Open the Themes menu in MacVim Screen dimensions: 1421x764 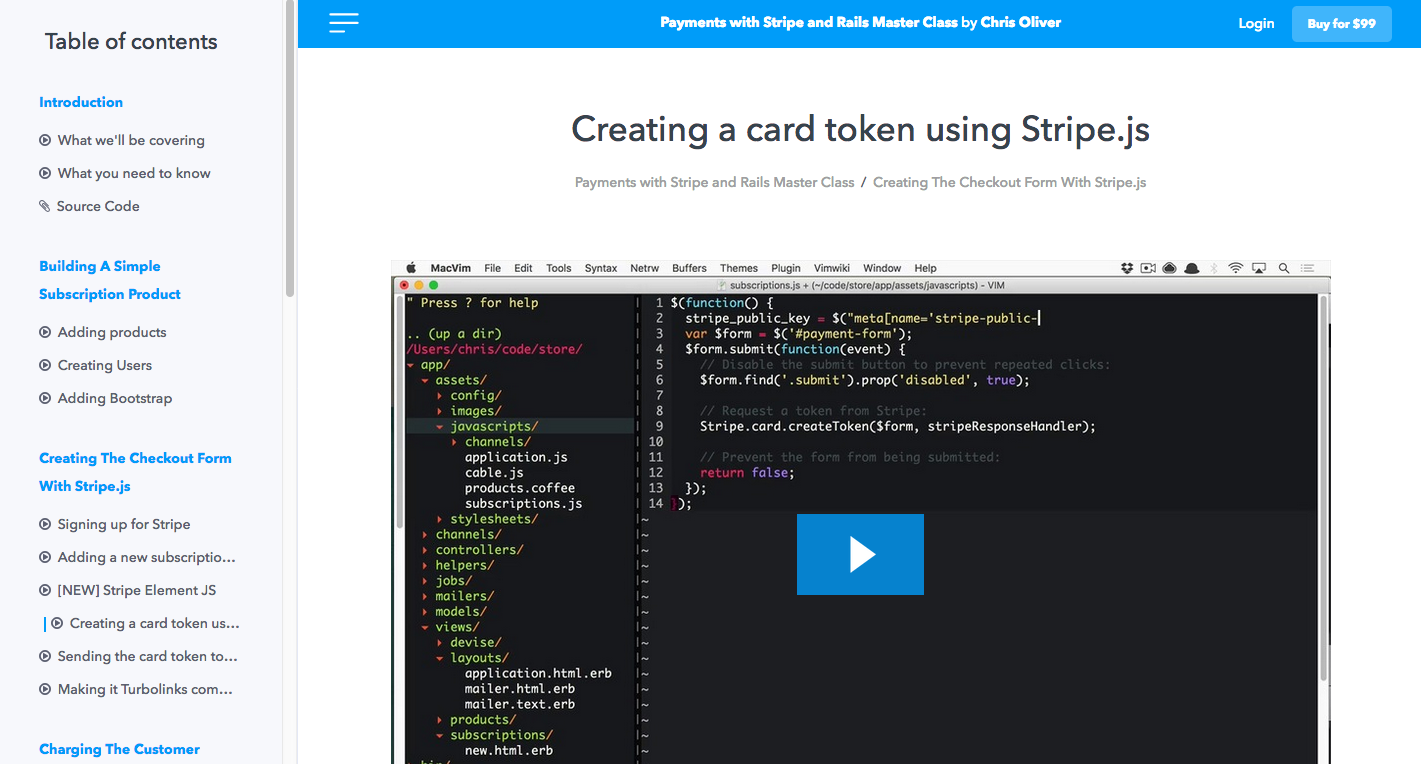[739, 268]
